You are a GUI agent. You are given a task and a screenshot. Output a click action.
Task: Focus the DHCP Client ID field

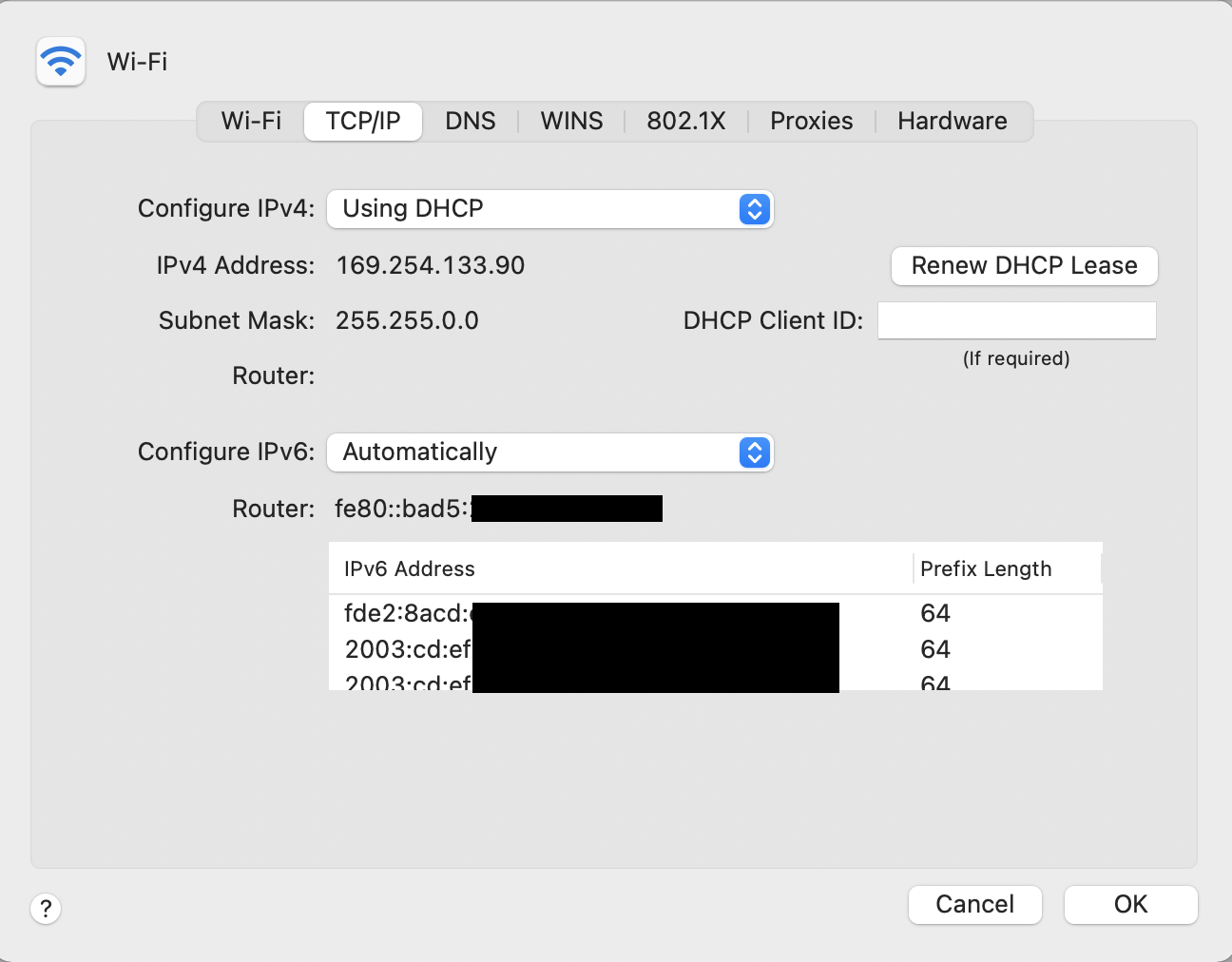pos(1017,320)
